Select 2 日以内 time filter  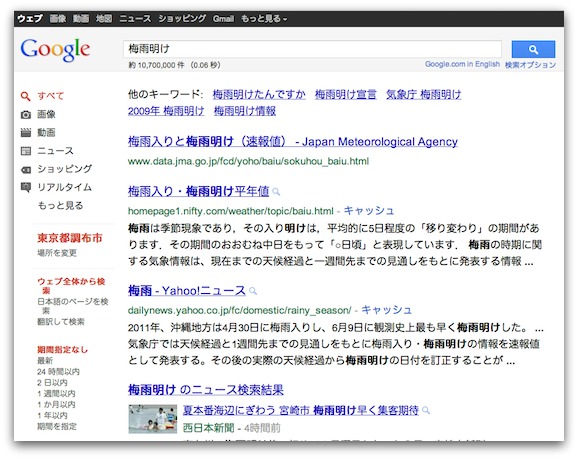pos(52,383)
